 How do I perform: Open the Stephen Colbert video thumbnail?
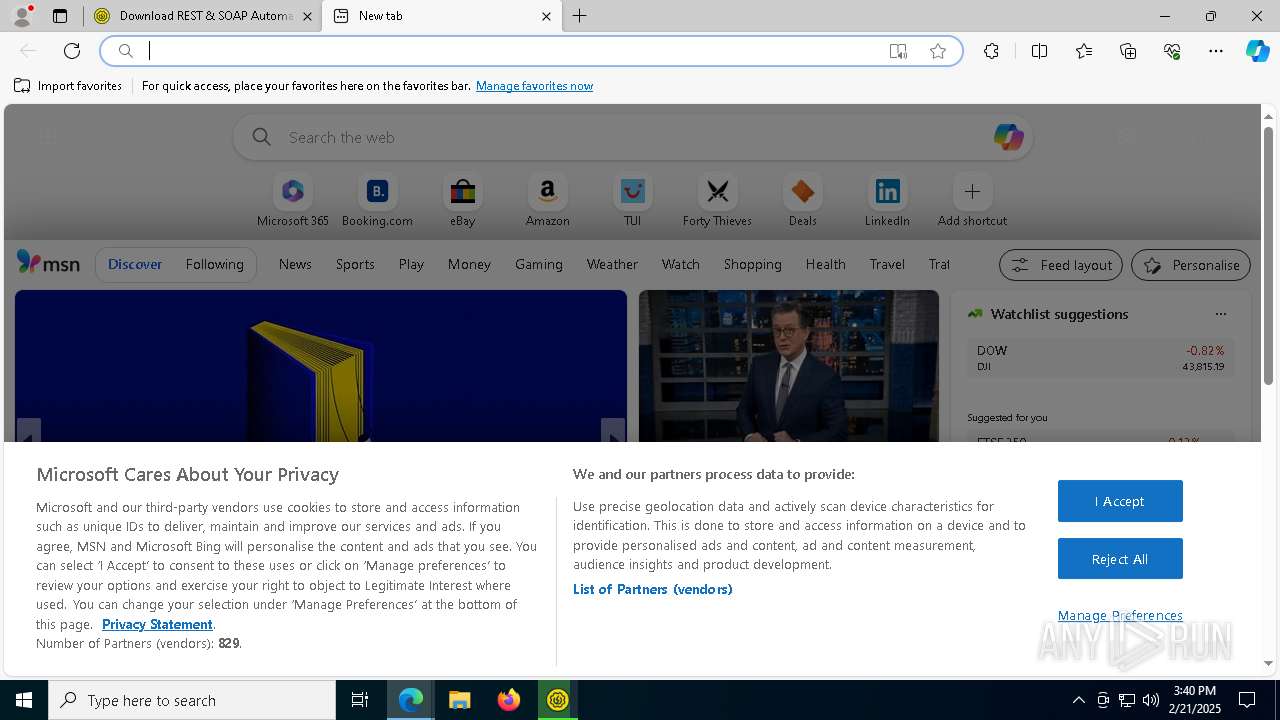click(x=789, y=366)
